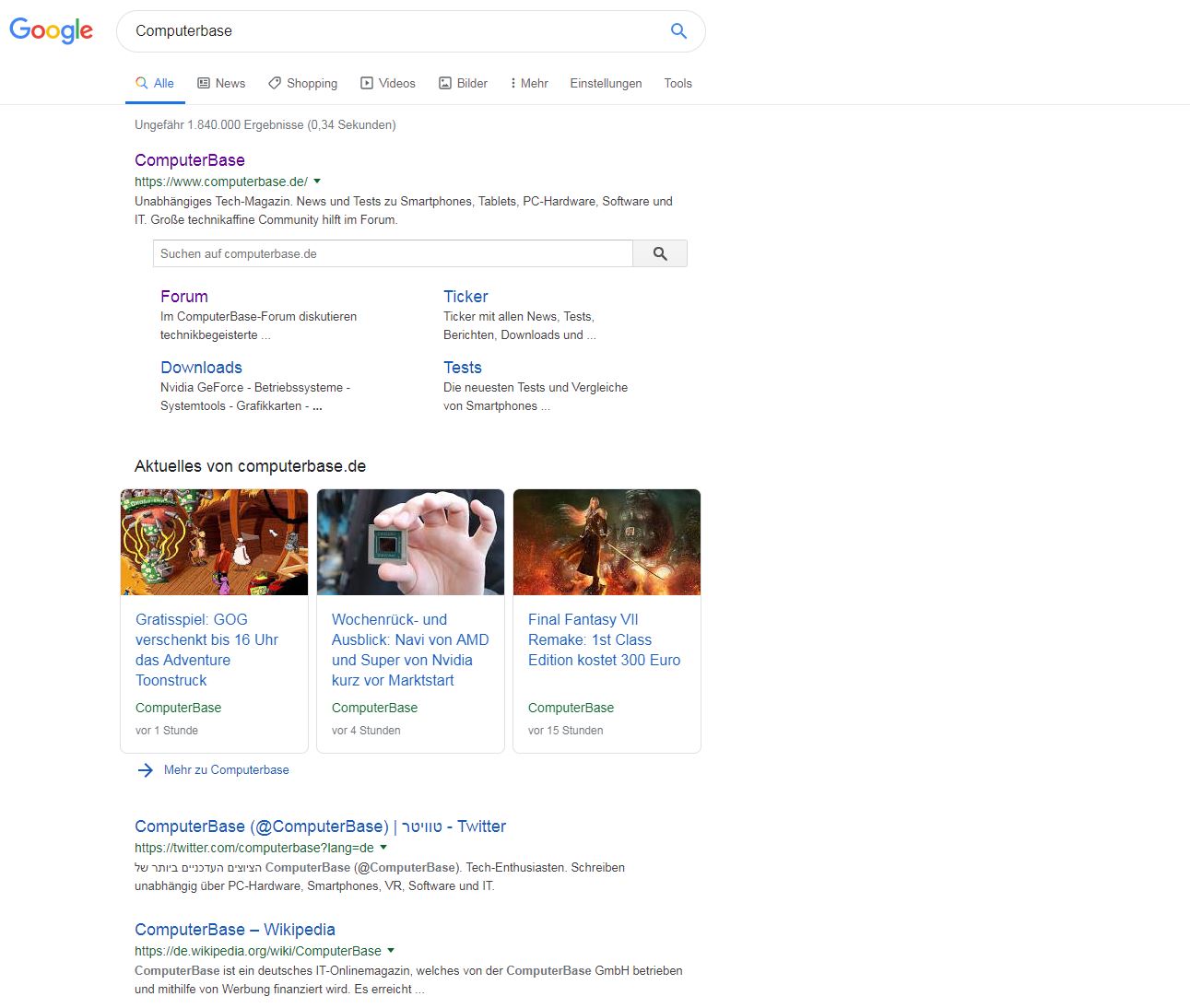
Task: Open the Mehr zu Computerbase link
Action: click(x=227, y=770)
